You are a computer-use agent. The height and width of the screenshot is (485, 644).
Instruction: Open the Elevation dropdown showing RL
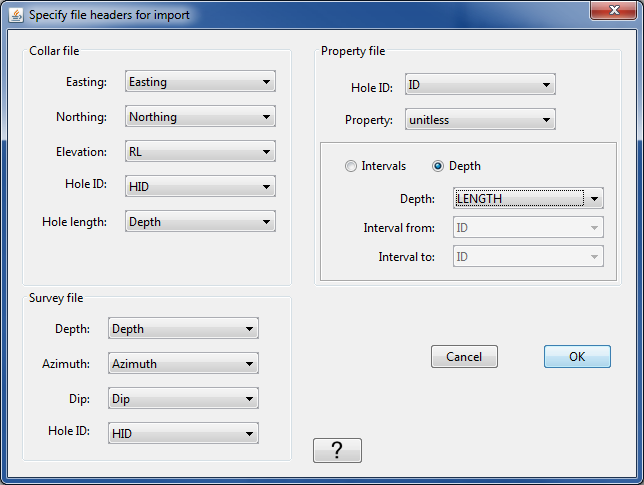pos(200,151)
